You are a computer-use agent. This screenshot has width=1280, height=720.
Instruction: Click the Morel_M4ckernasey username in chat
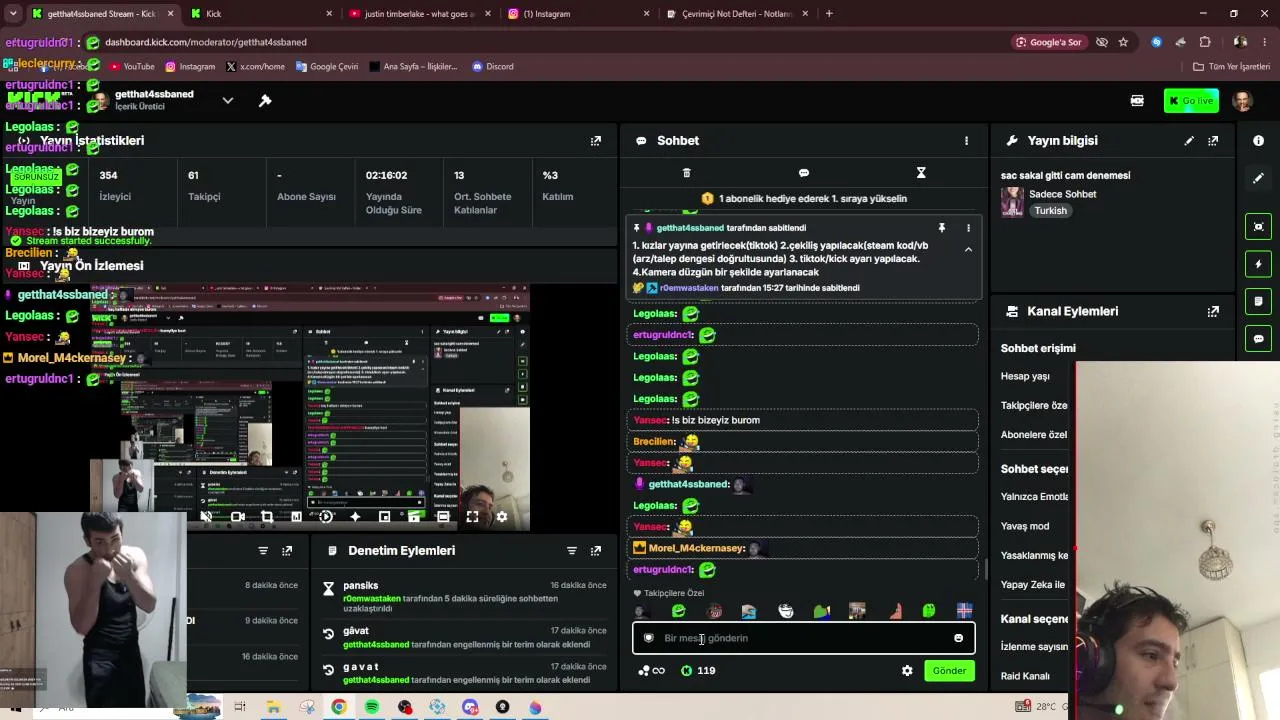[x=696, y=548]
